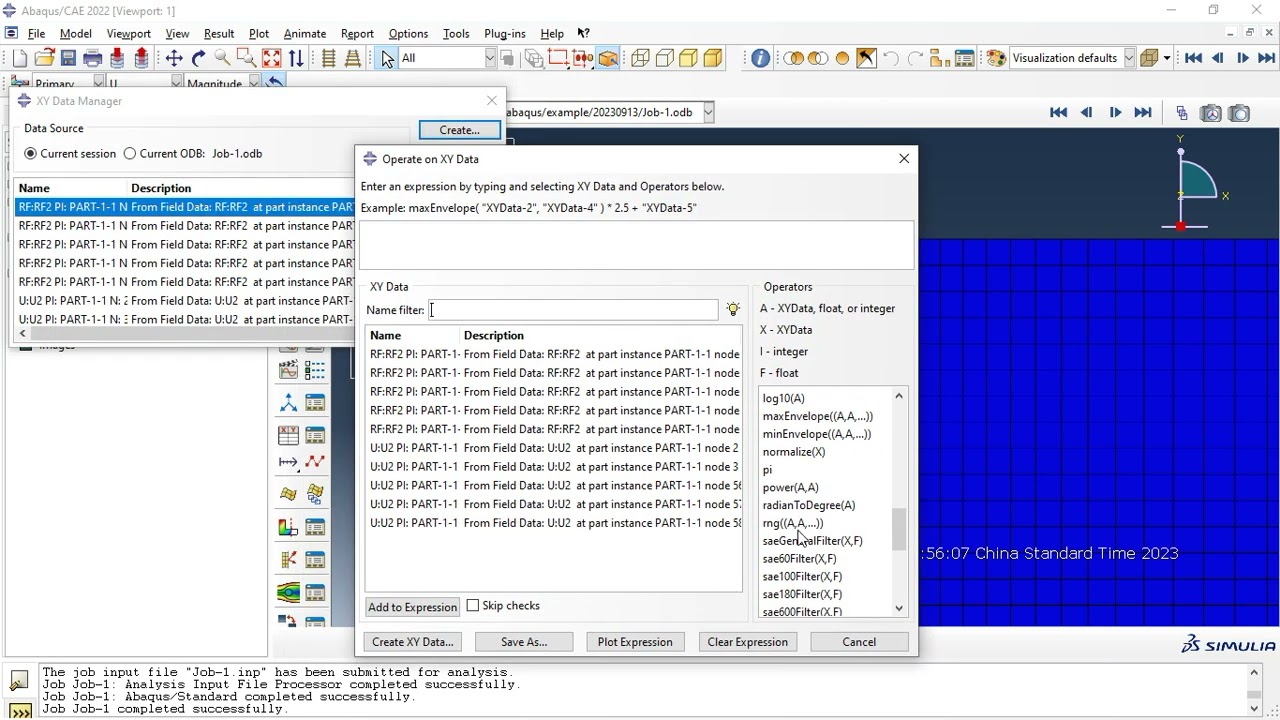Open the Viewport menu
This screenshot has width=1280, height=720.
(128, 33)
